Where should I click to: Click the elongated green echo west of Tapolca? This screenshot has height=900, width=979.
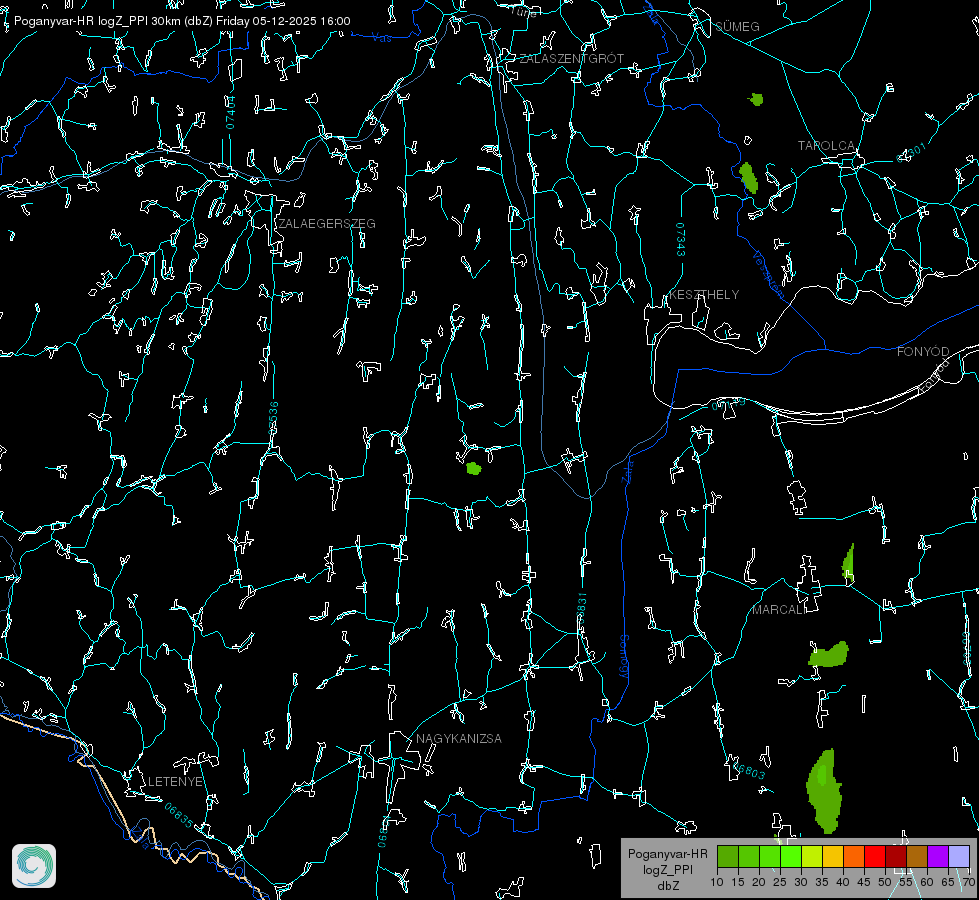pos(748,178)
